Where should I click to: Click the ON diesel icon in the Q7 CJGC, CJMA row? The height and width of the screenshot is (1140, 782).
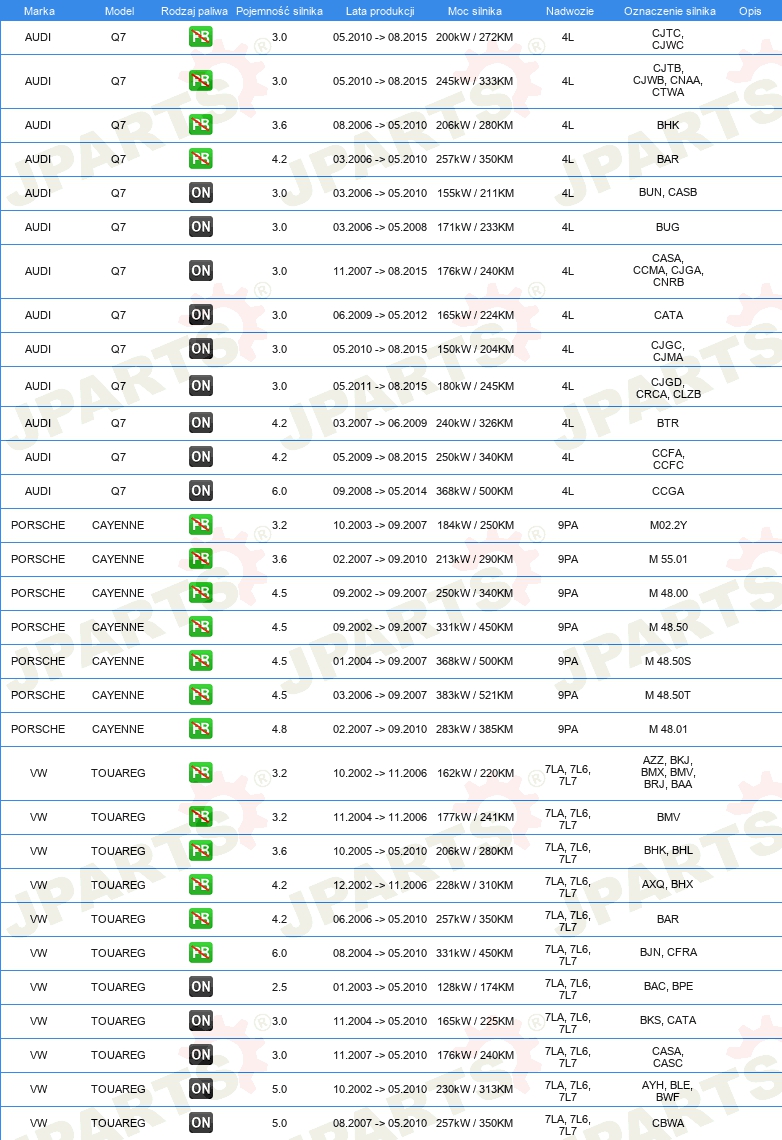pos(201,349)
